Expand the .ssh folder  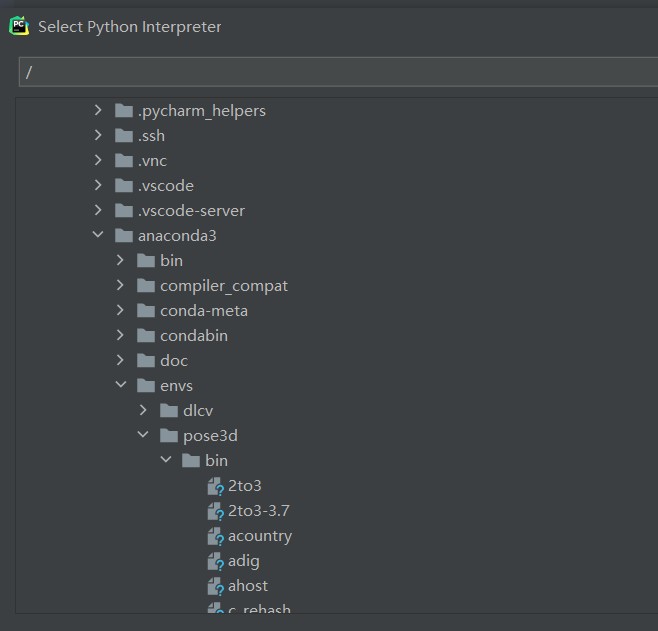pyautogui.click(x=98, y=135)
